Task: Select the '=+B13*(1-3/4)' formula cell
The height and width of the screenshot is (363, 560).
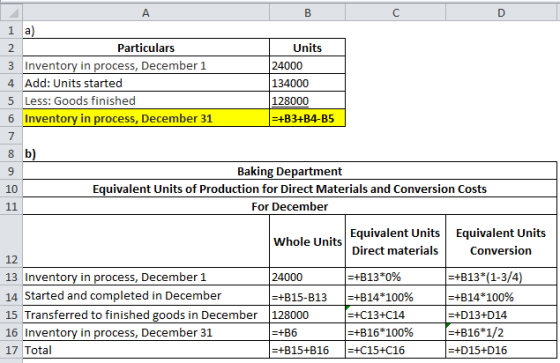Action: 501,277
